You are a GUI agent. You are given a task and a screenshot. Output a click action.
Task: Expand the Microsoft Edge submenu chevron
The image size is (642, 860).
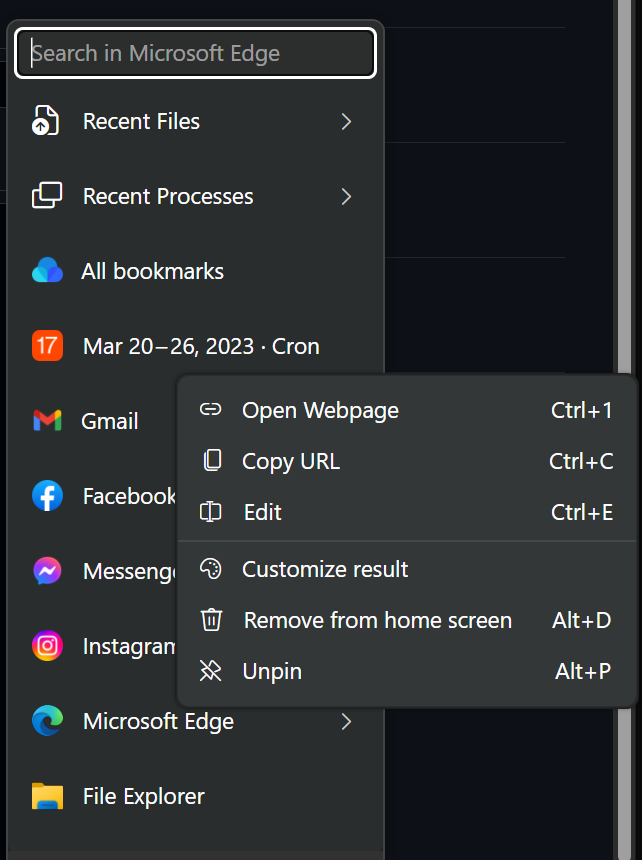pos(346,721)
